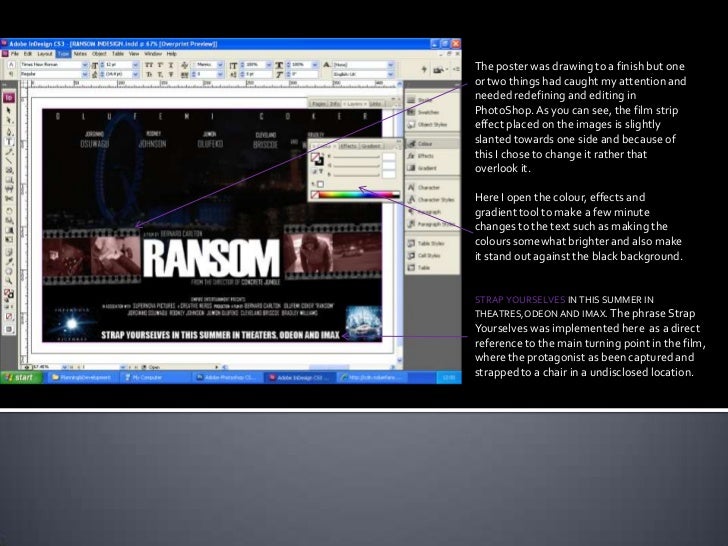
Task: Click the Strikethrough icon in control bar
Action: click(171, 74)
